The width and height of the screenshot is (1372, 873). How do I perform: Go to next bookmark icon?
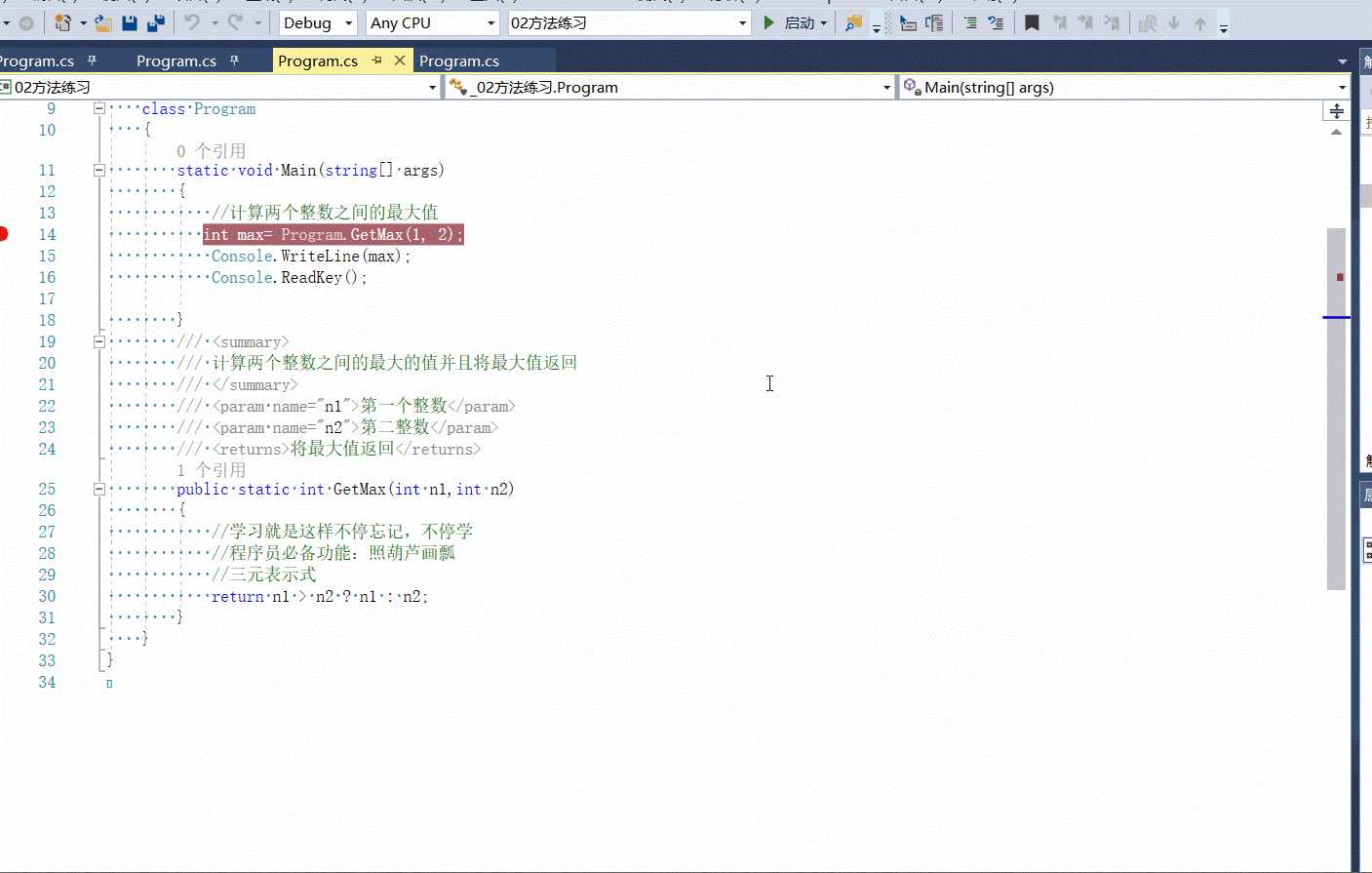click(1084, 22)
